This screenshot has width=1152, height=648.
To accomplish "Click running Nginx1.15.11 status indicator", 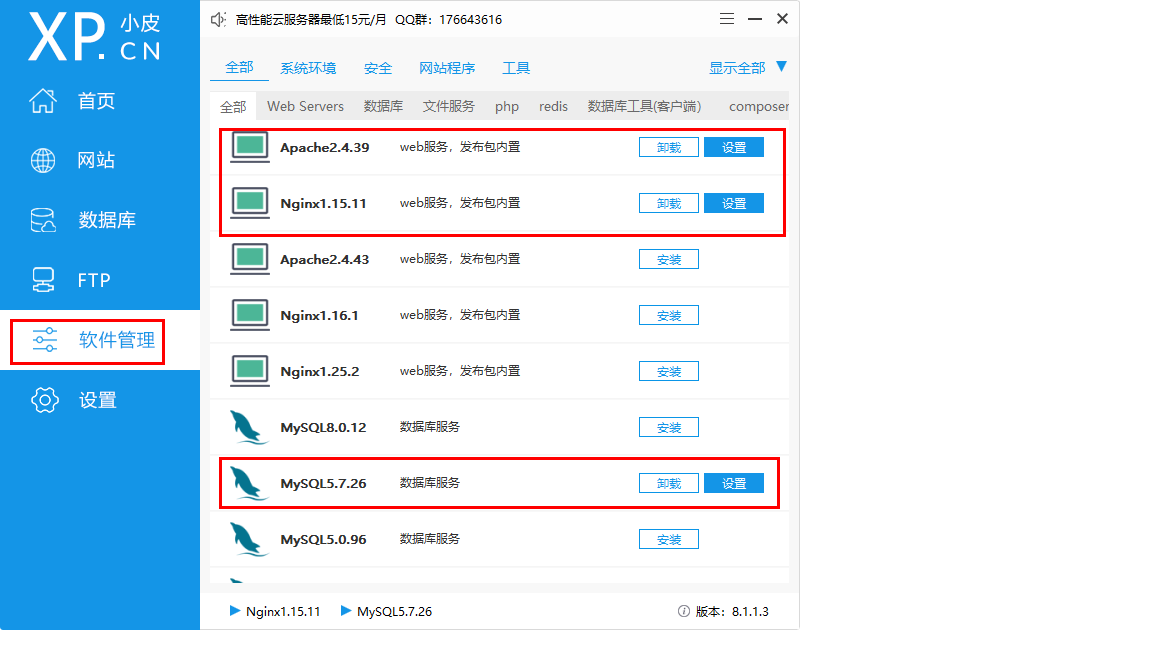I will tap(275, 611).
